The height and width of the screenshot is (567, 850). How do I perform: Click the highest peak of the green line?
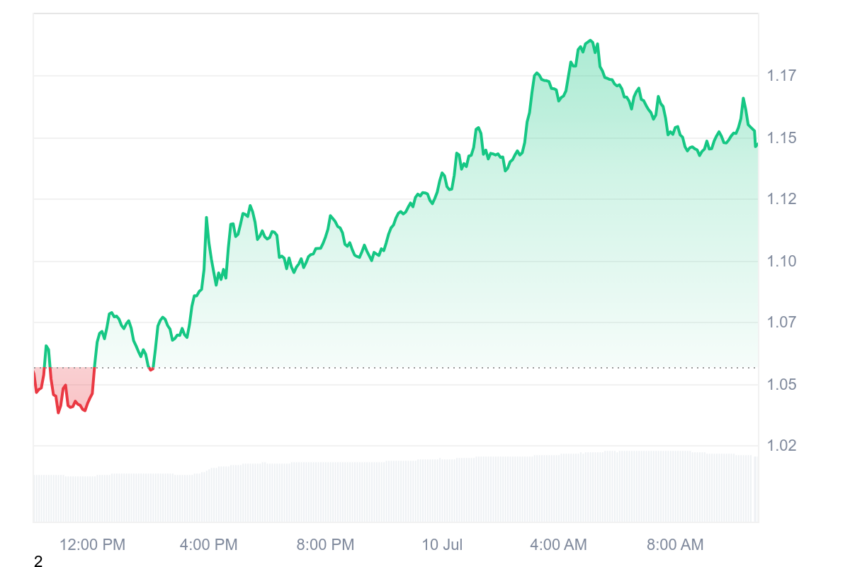point(590,41)
